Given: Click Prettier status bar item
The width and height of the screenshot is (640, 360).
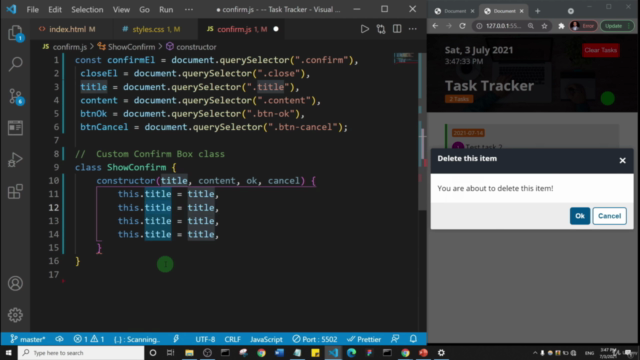Looking at the screenshot, I should point(364,339).
